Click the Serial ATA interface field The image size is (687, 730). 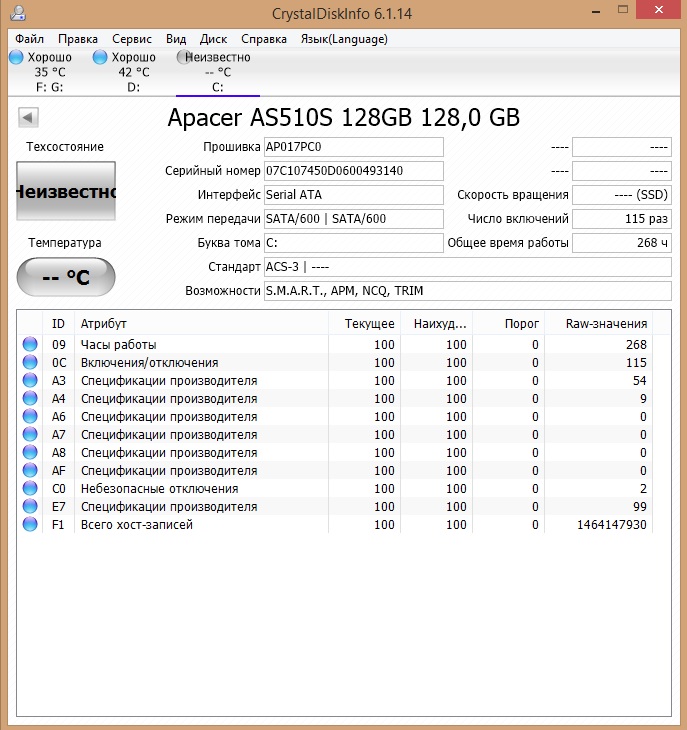(354, 195)
